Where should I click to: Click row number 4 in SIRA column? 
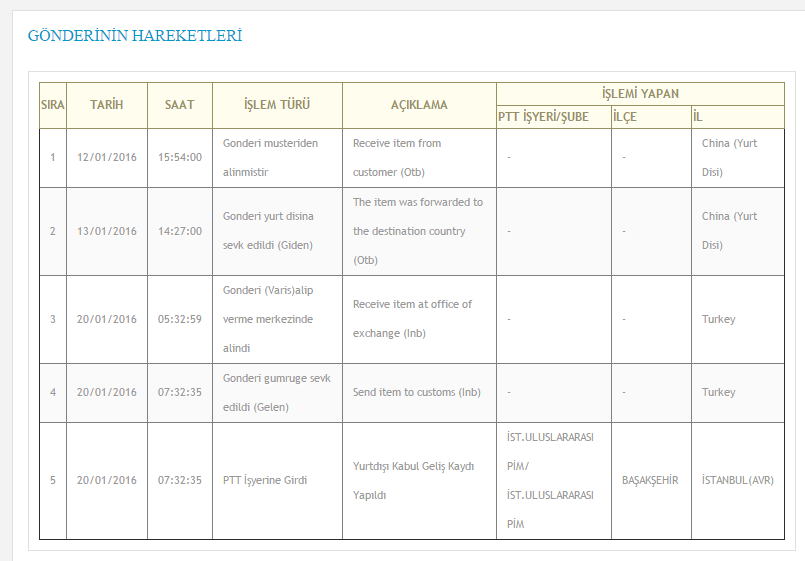click(53, 393)
